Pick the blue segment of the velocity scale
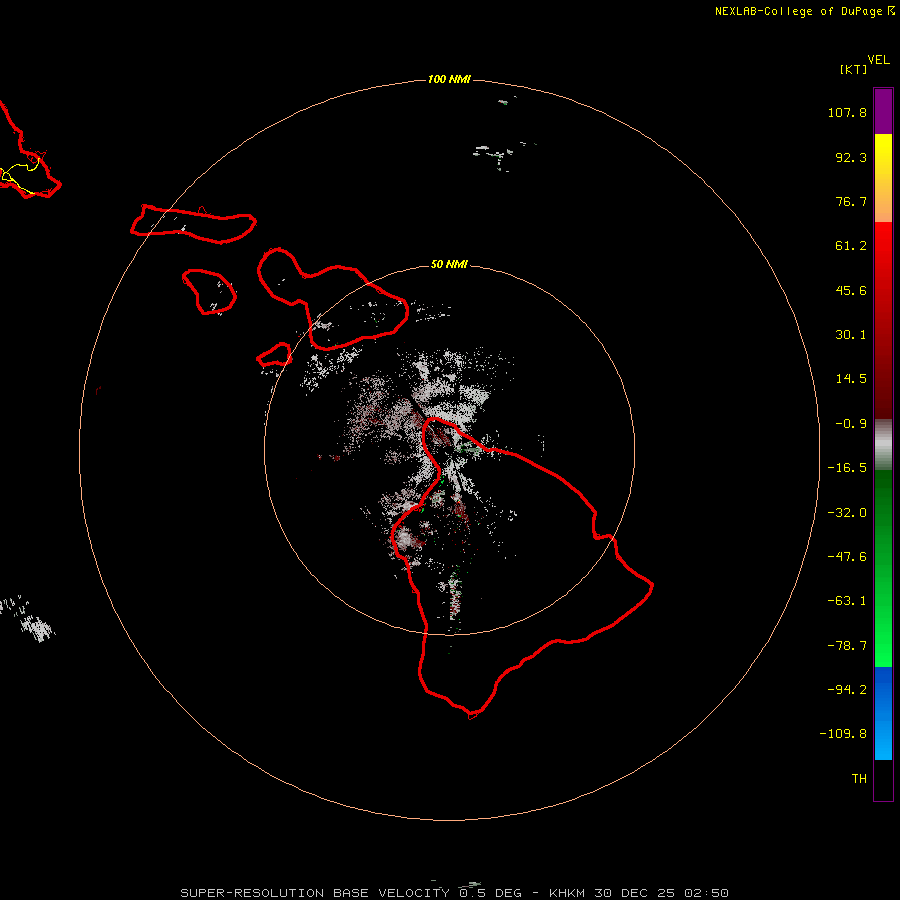Viewport: 900px width, 900px height. (883, 713)
